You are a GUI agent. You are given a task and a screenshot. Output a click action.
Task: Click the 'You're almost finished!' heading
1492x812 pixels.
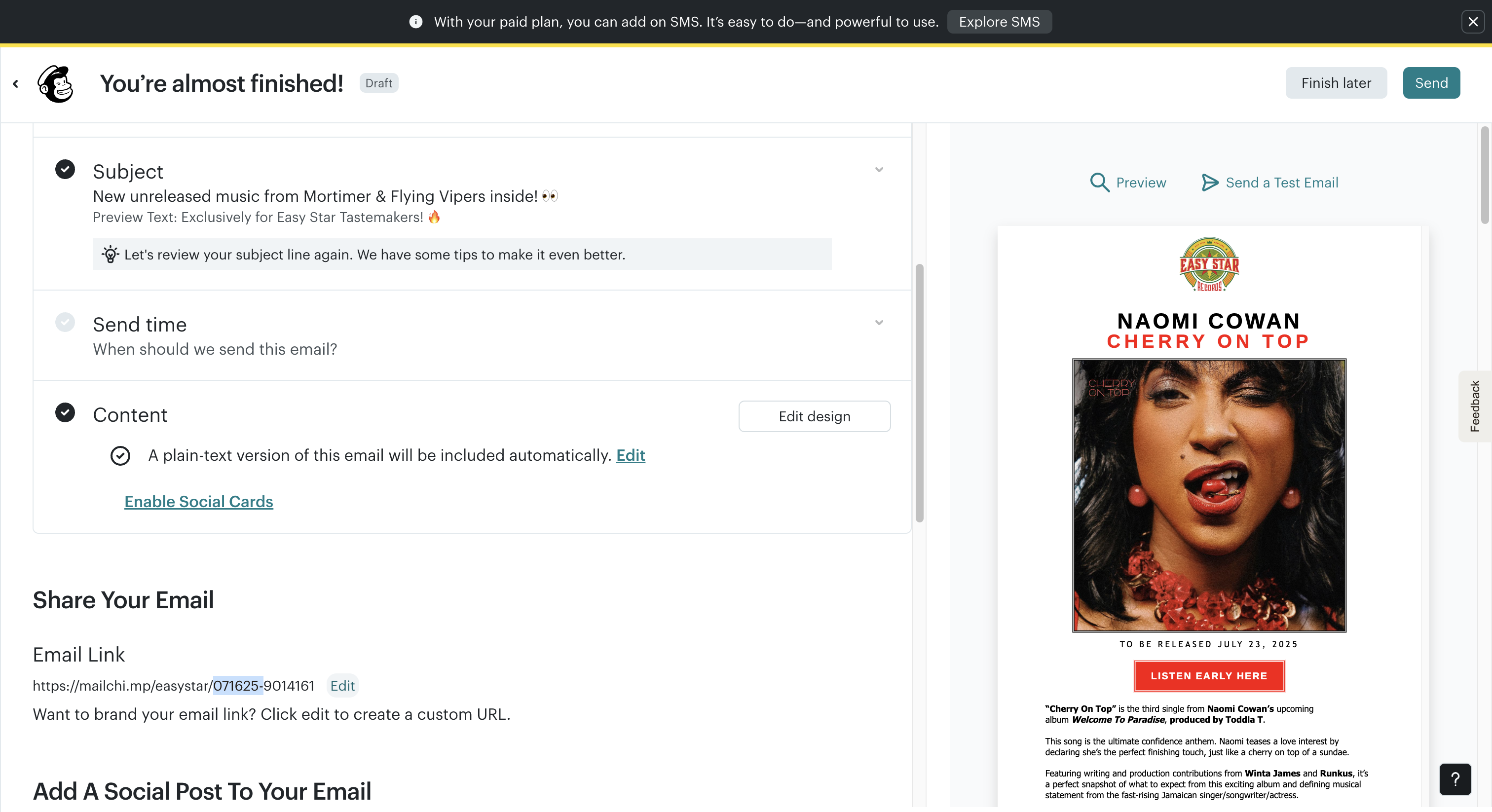point(222,83)
